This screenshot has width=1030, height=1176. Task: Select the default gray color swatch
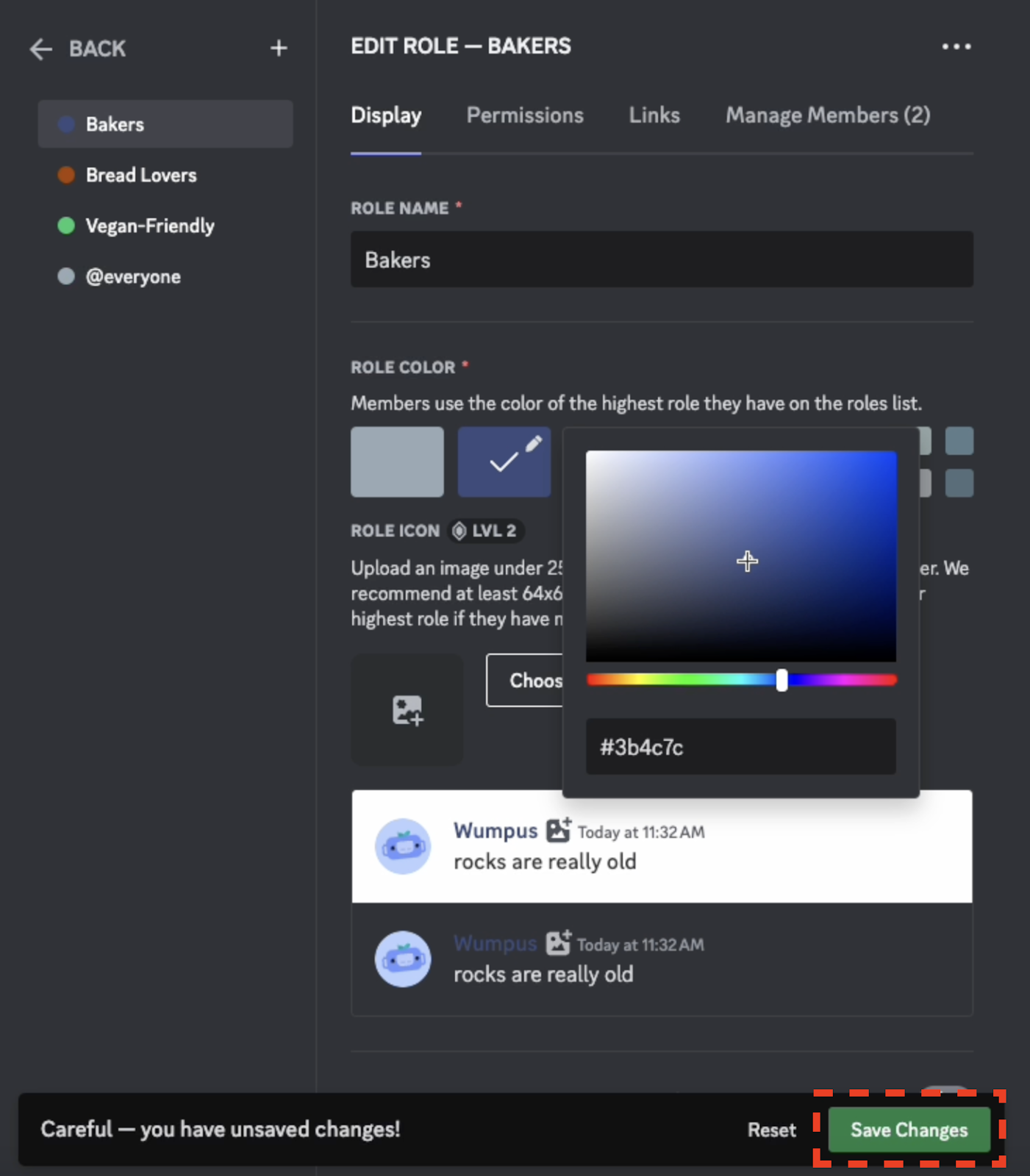pyautogui.click(x=397, y=462)
